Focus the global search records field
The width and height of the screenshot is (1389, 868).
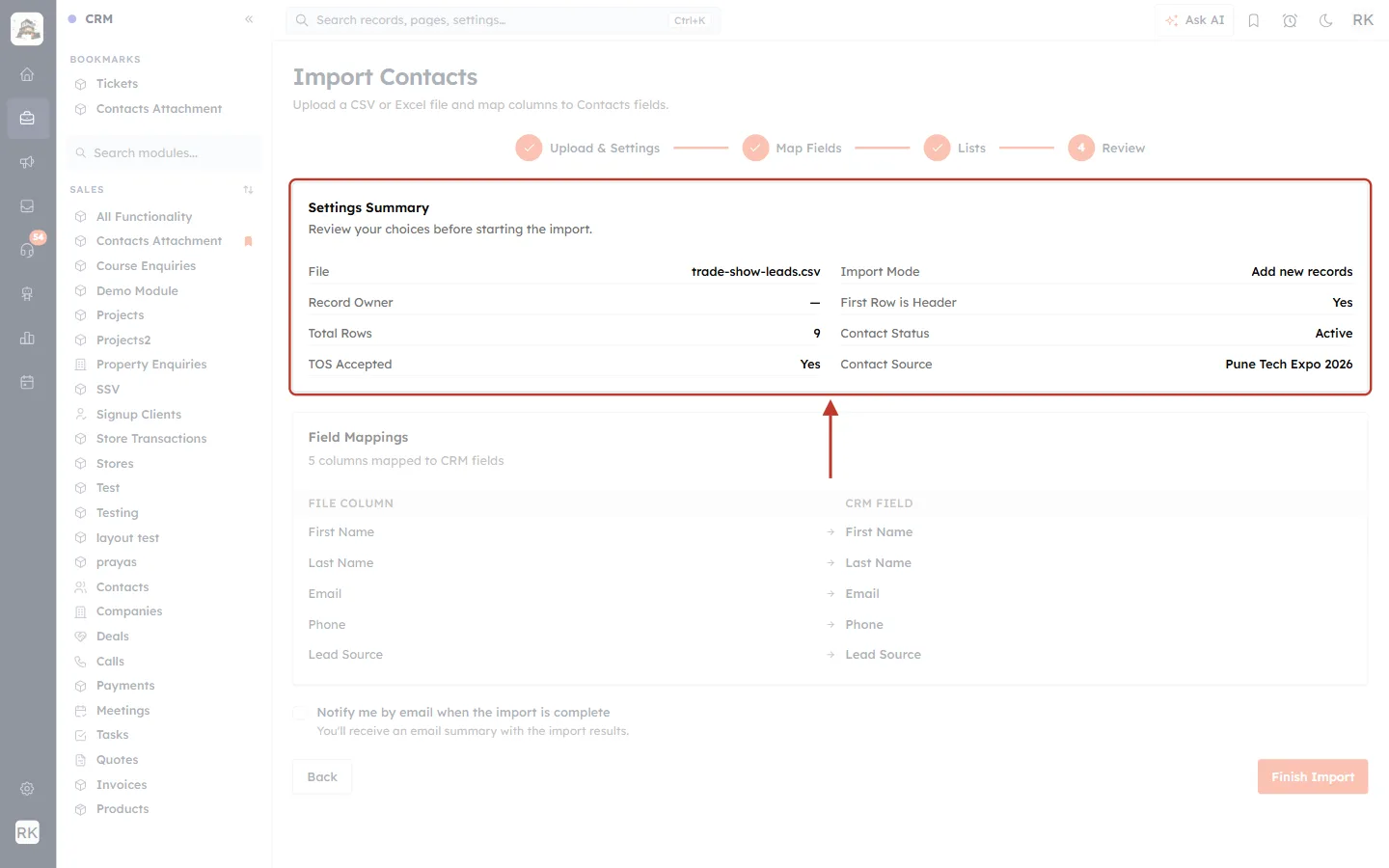tap(503, 20)
